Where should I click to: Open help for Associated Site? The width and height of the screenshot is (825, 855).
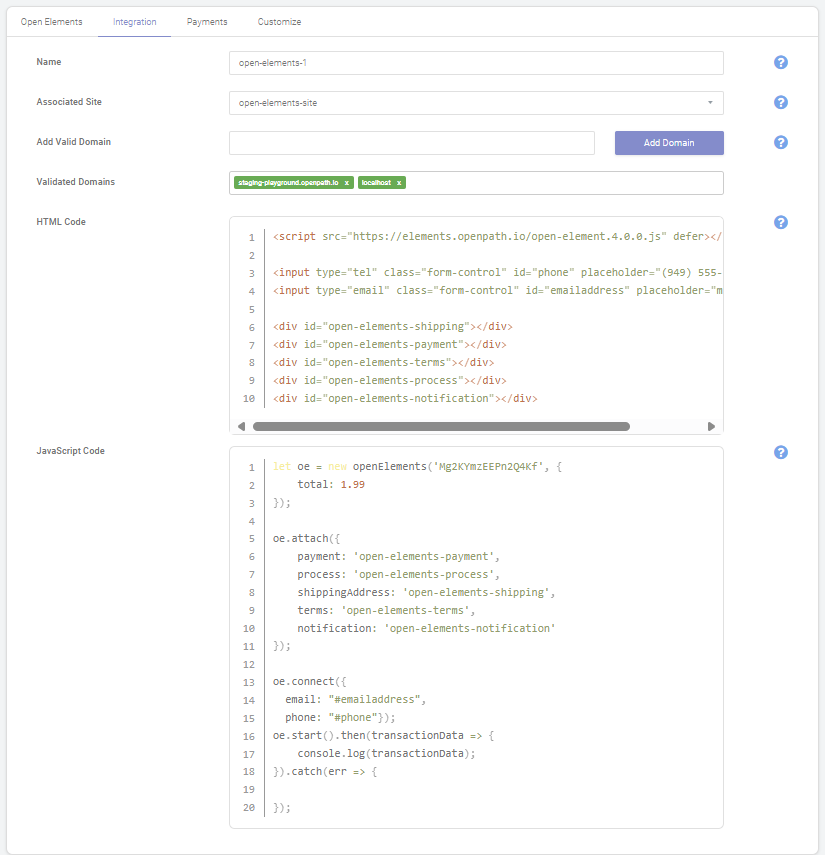click(780, 102)
